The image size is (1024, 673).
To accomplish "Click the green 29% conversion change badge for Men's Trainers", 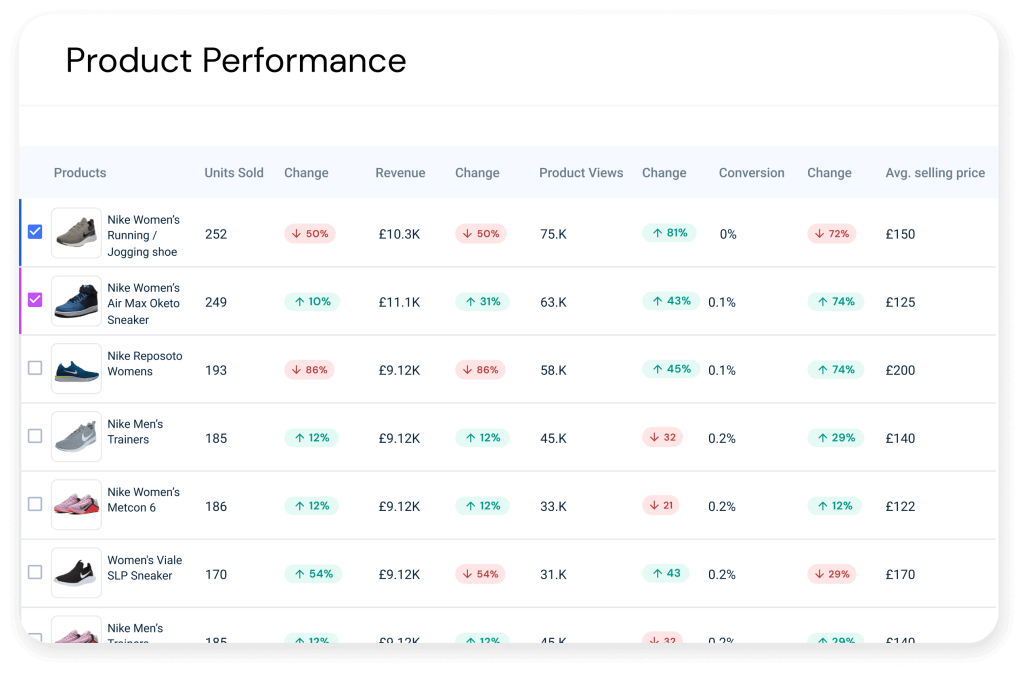I will tap(834, 437).
